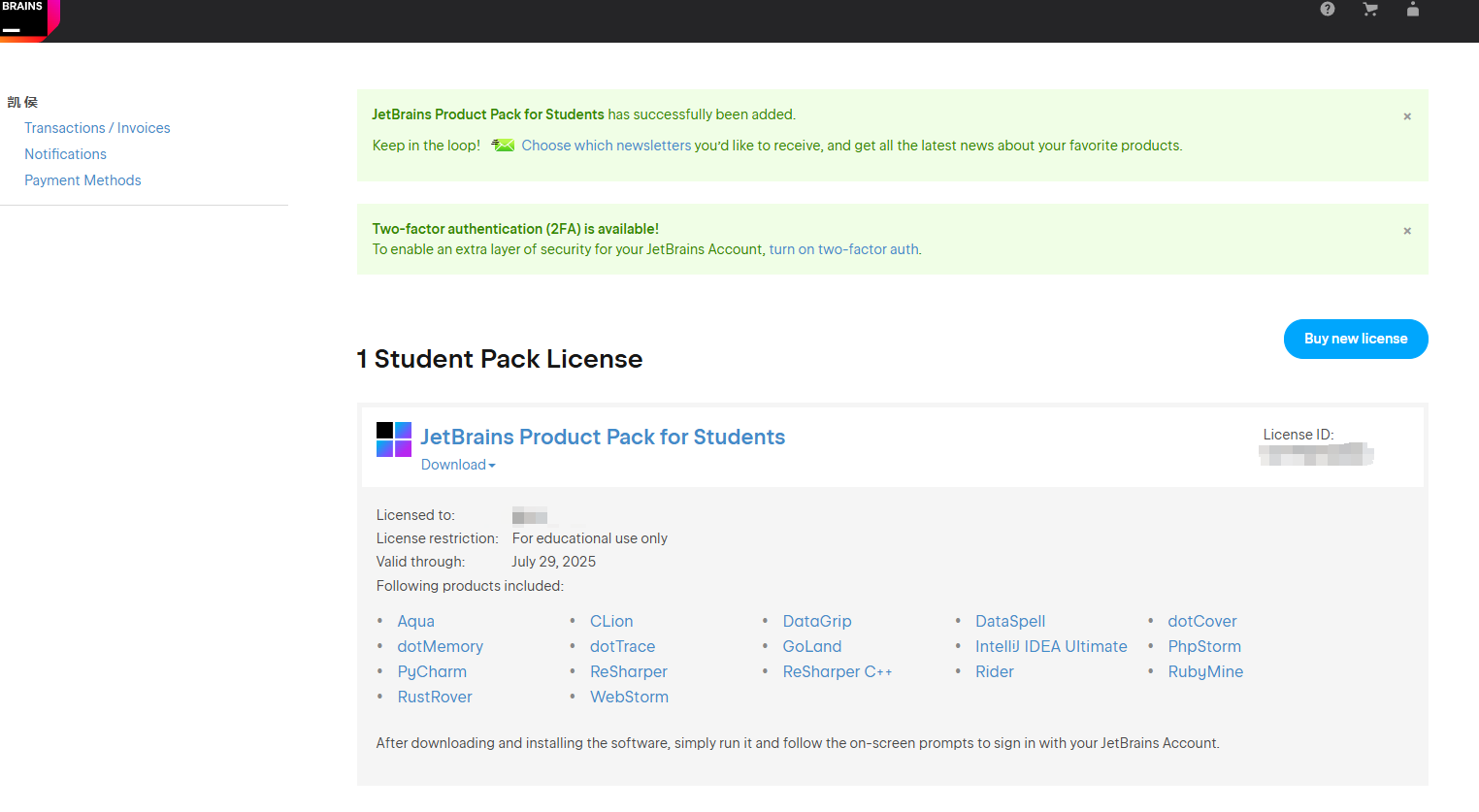This screenshot has height=812, width=1479.
Task: Click the '1 Student Pack License' heading
Action: (500, 359)
